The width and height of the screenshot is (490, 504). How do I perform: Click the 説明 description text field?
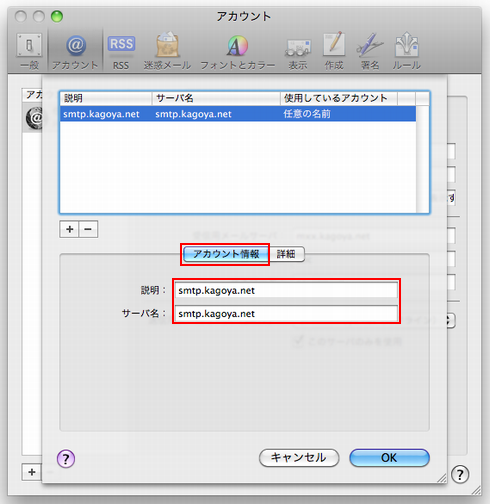pos(286,290)
